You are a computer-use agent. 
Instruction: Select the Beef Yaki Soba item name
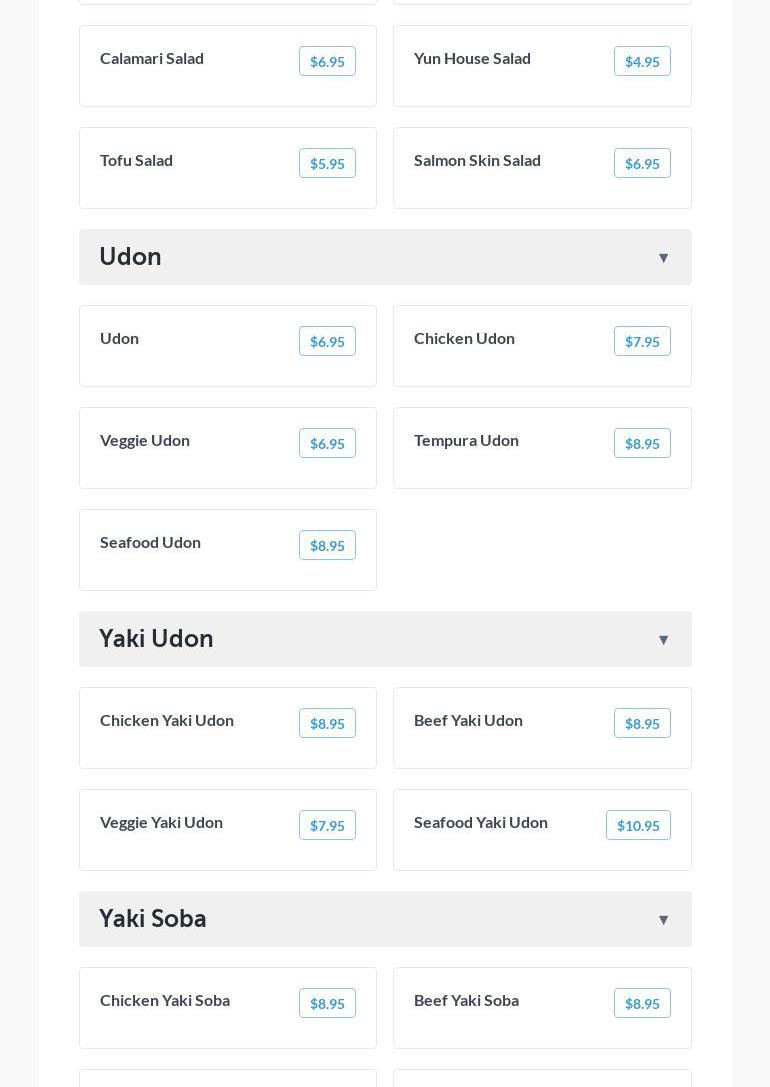pos(466,1001)
